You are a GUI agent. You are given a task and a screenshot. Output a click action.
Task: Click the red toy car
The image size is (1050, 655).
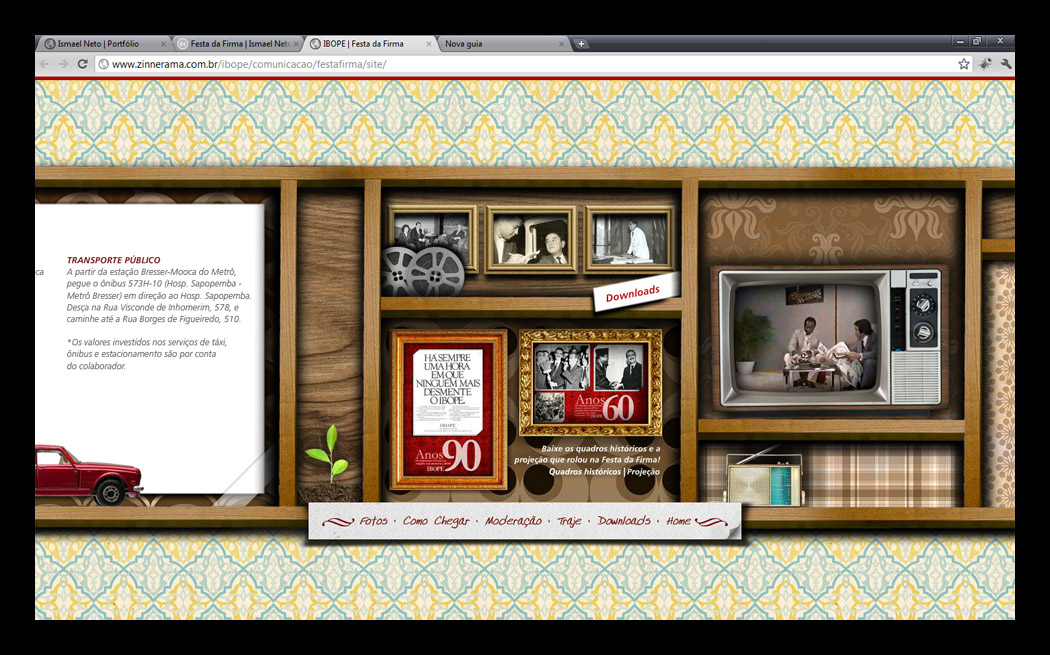[88, 474]
